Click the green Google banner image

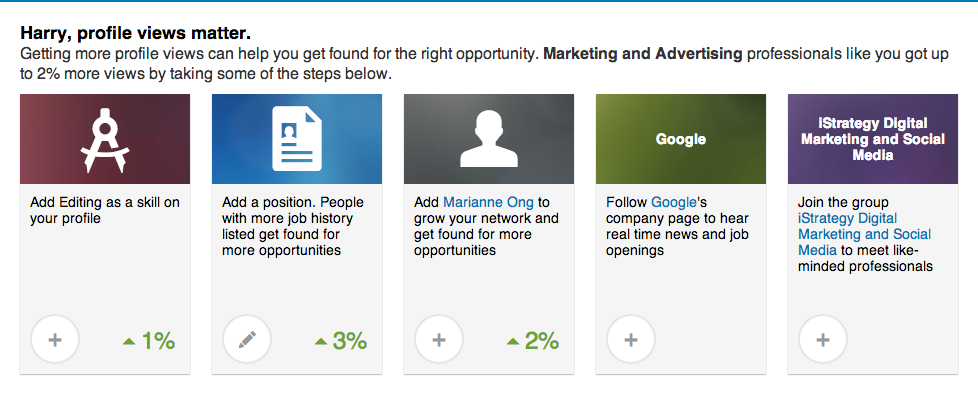pos(680,139)
